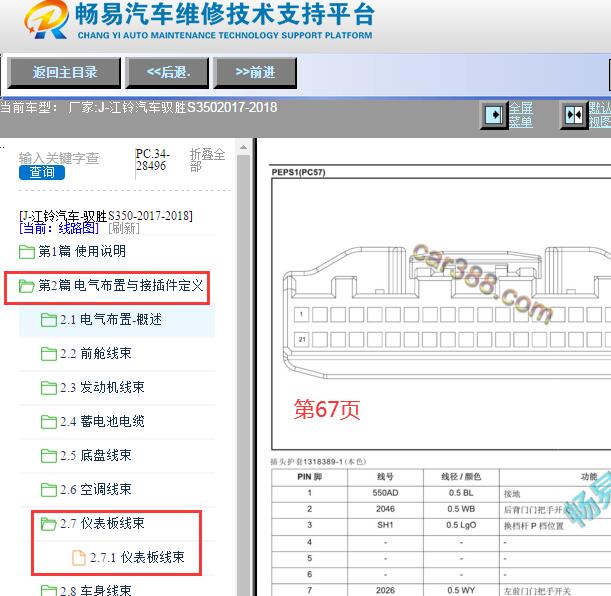Click the [当前：线路图] link
This screenshot has height=596, width=611.
click(59, 228)
